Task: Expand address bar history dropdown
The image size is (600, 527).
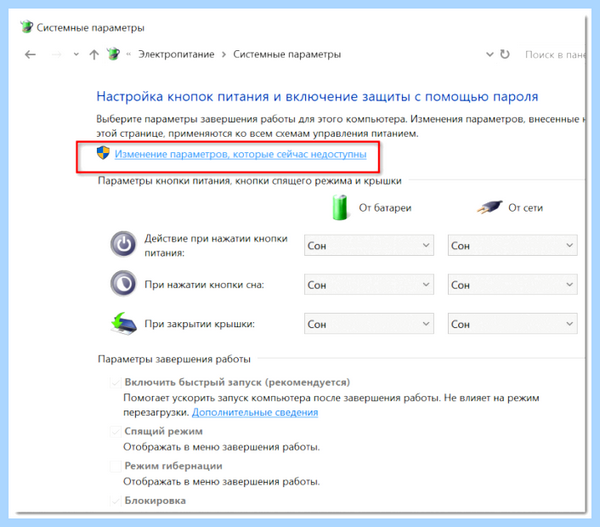Action: pos(489,54)
